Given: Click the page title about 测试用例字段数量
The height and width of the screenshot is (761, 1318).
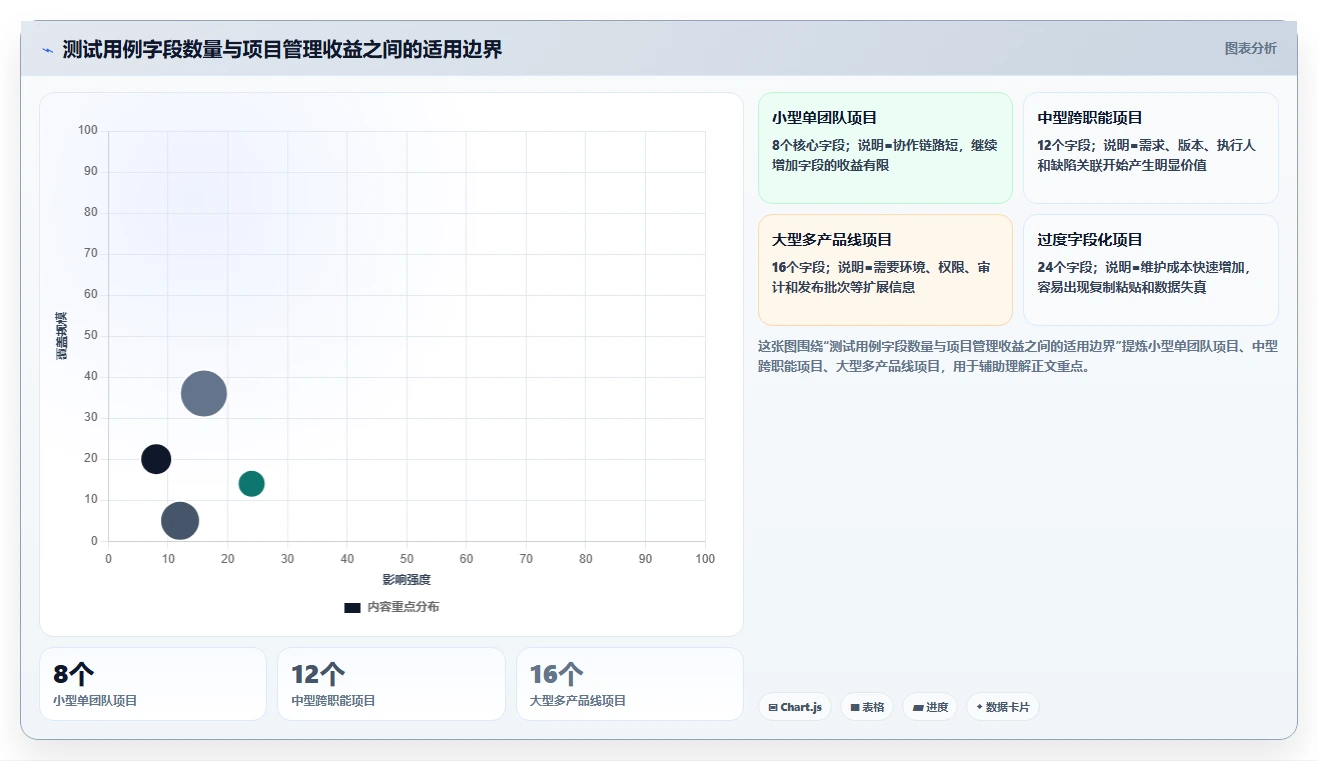Looking at the screenshot, I should point(282,49).
